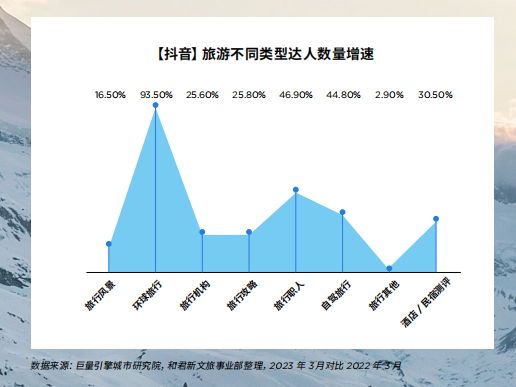This screenshot has height=387, width=516.
Task: Click the 环球旅行 data point marker
Action: point(155,105)
